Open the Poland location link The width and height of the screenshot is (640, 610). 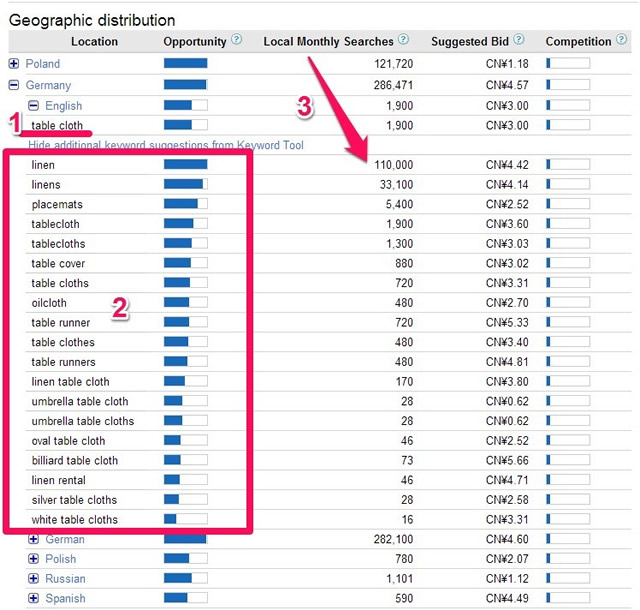43,64
